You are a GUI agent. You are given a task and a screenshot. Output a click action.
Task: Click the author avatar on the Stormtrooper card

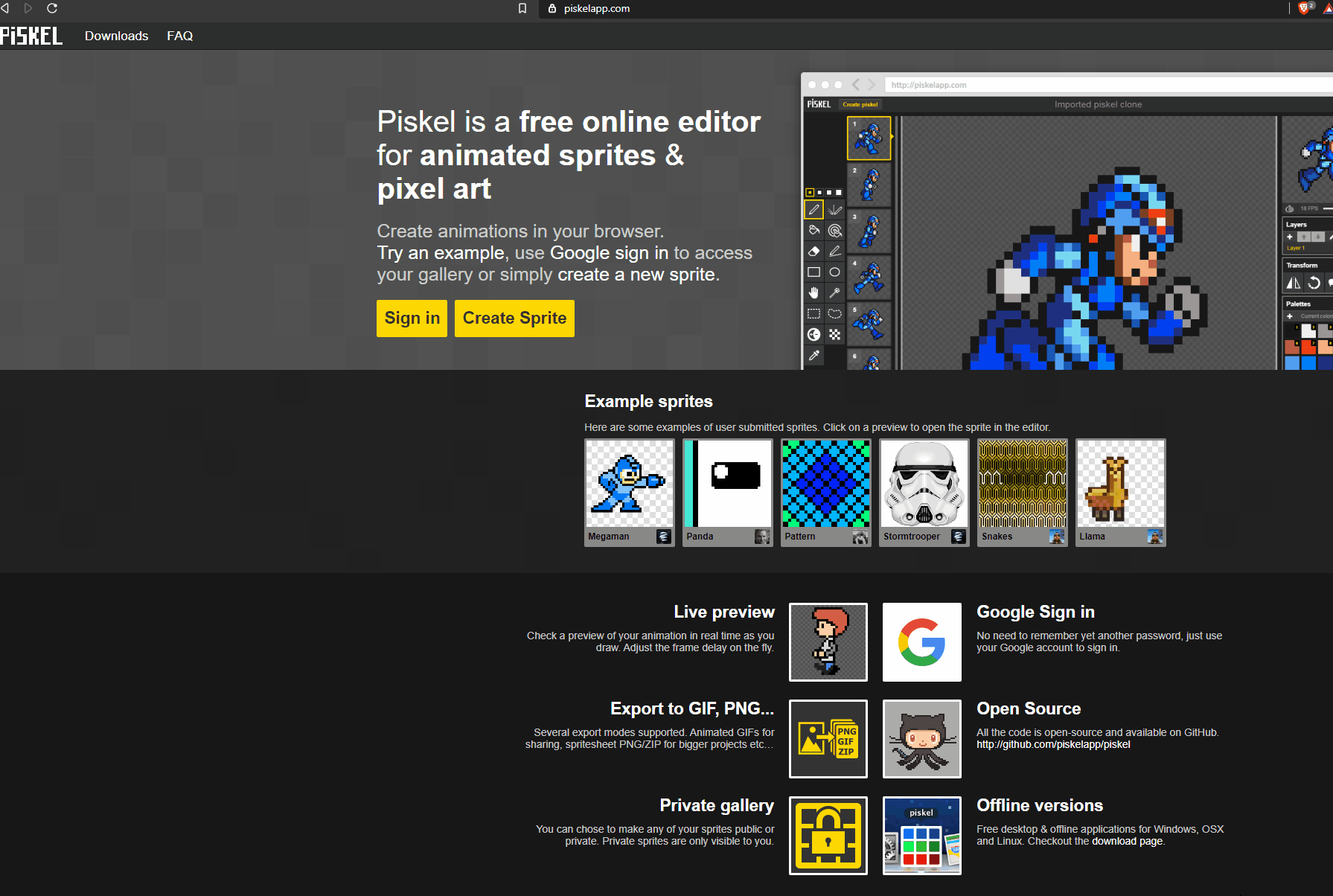(959, 537)
